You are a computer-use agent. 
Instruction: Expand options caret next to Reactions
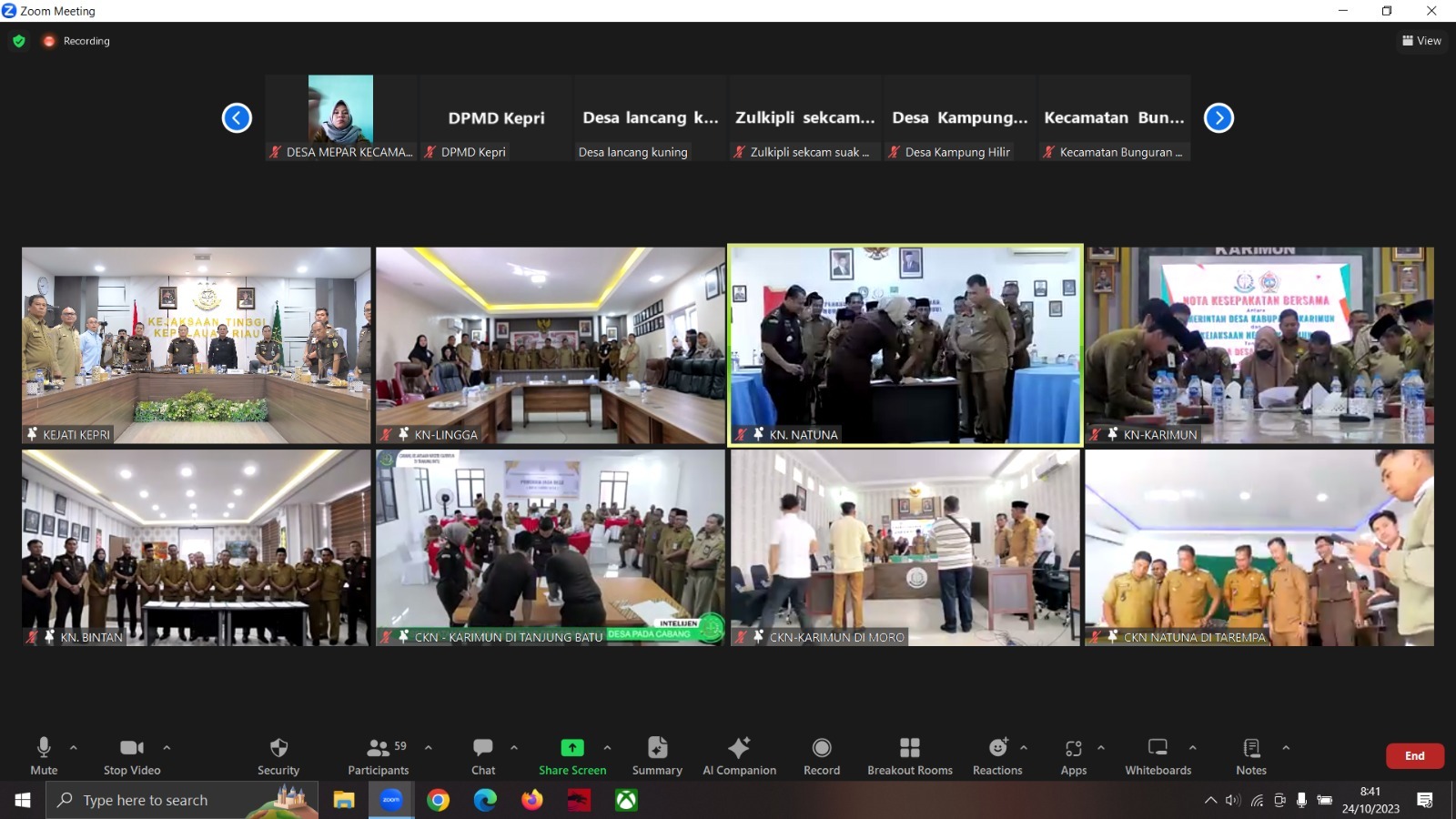[x=1024, y=748]
